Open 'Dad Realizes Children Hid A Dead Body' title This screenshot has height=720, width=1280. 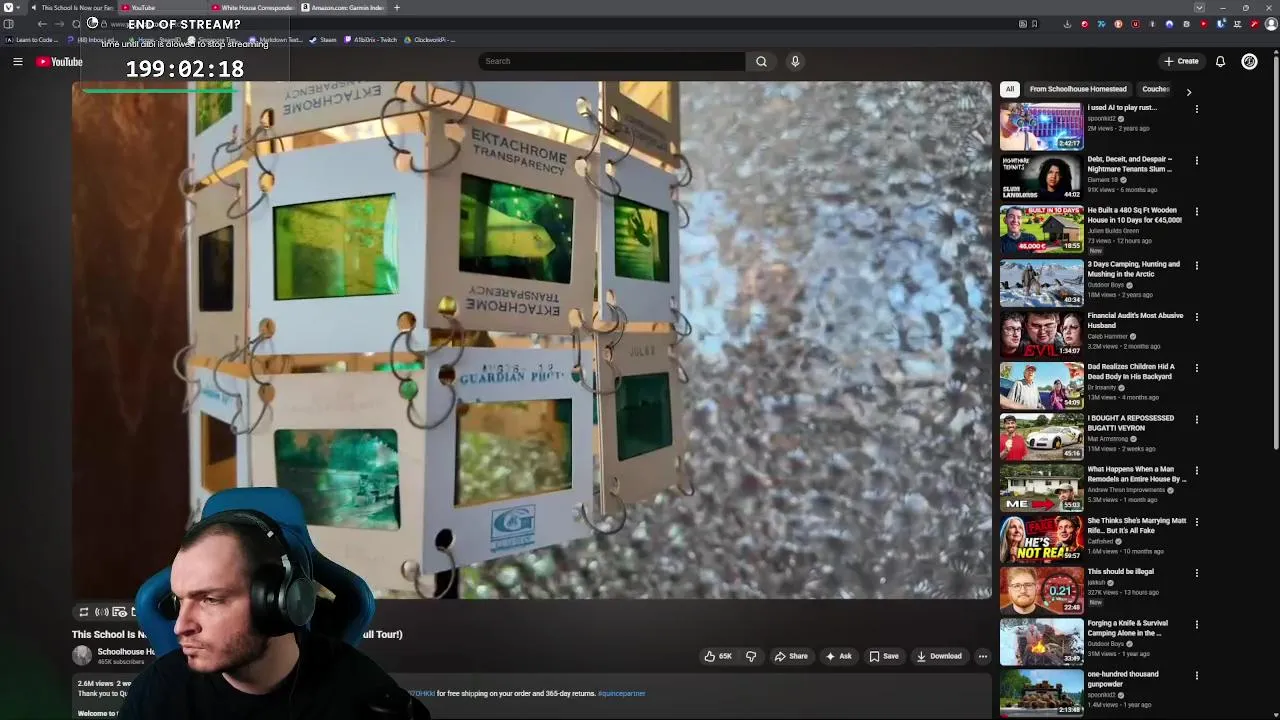pyautogui.click(x=1131, y=371)
